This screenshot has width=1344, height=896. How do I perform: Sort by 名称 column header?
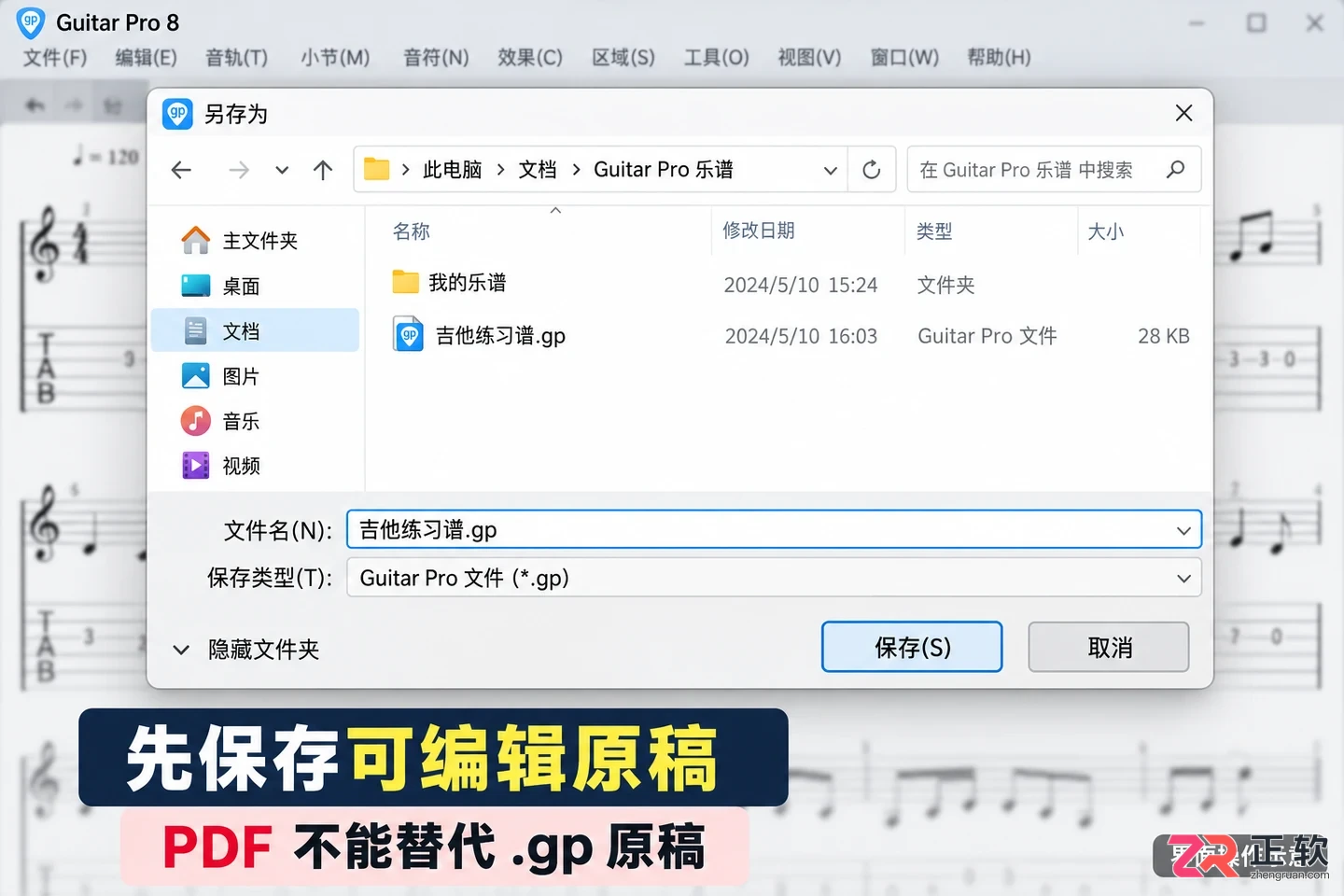[x=412, y=231]
